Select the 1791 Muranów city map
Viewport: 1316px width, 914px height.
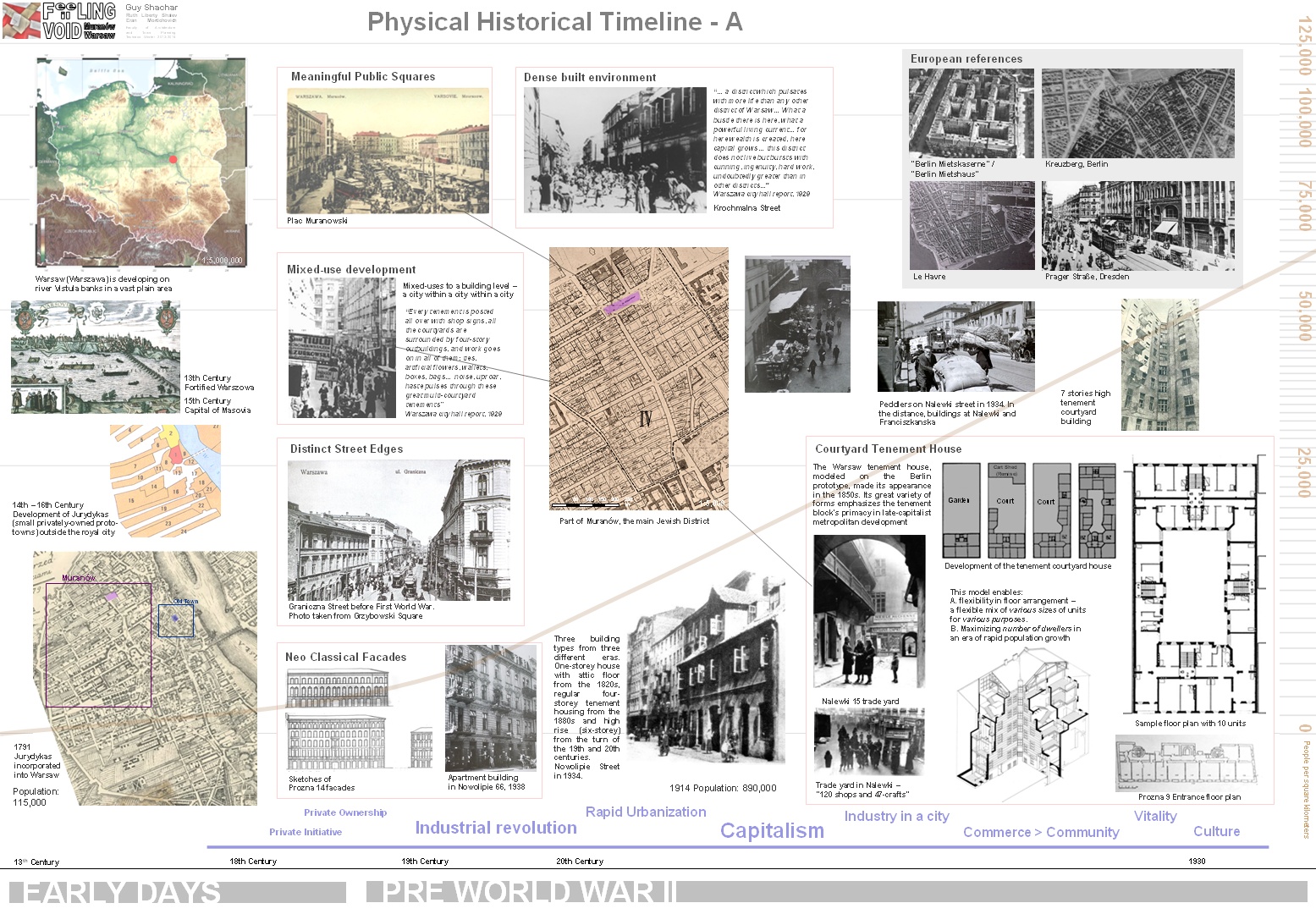145,679
